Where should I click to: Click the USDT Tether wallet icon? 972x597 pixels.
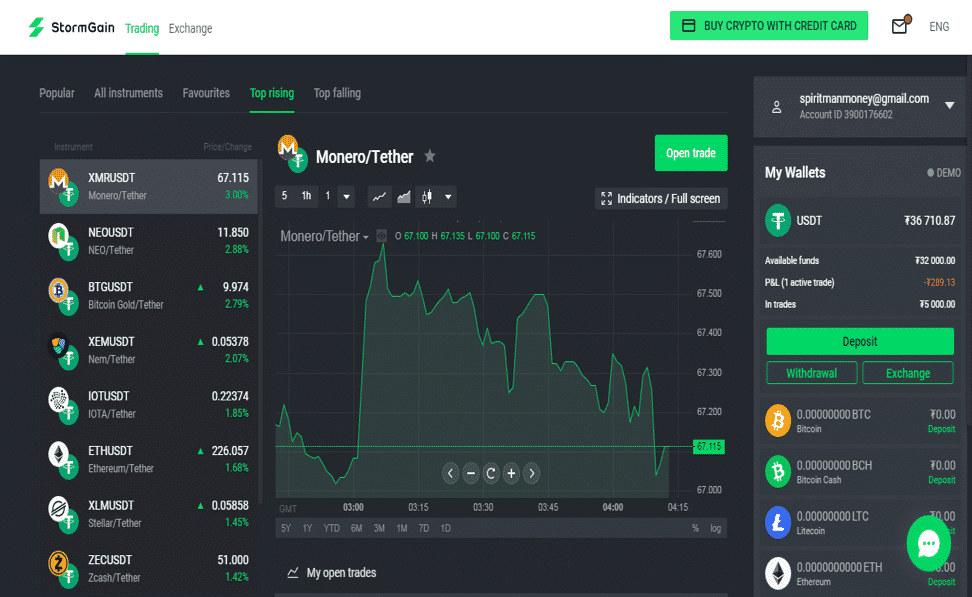point(778,220)
